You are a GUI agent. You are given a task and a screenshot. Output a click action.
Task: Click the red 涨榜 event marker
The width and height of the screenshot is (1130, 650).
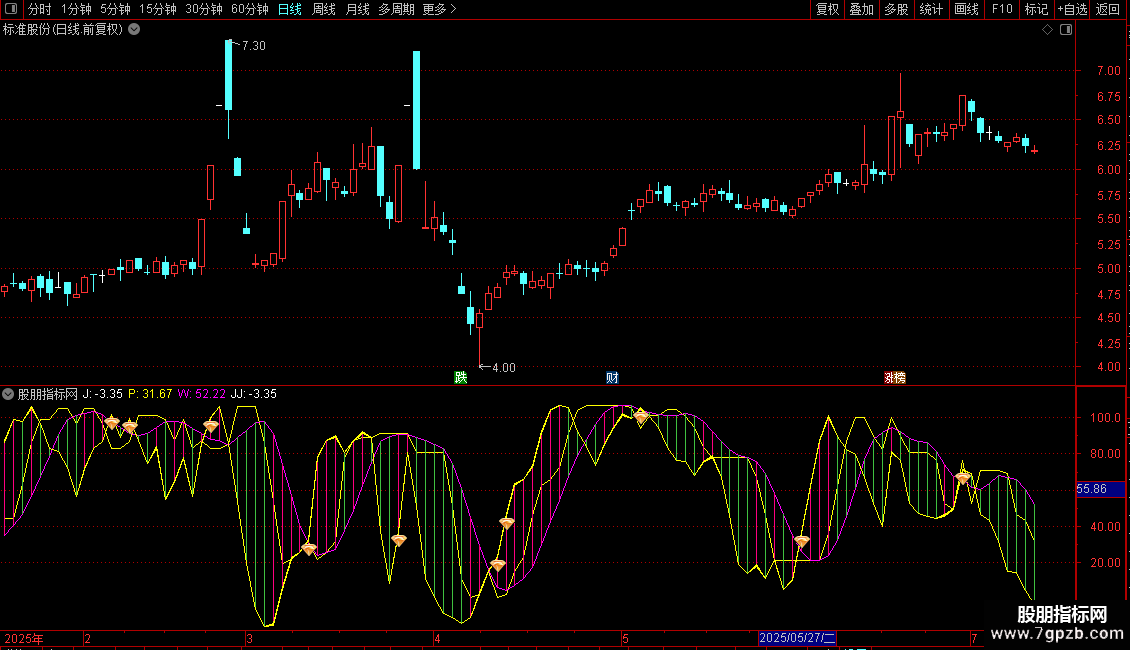(x=895, y=378)
